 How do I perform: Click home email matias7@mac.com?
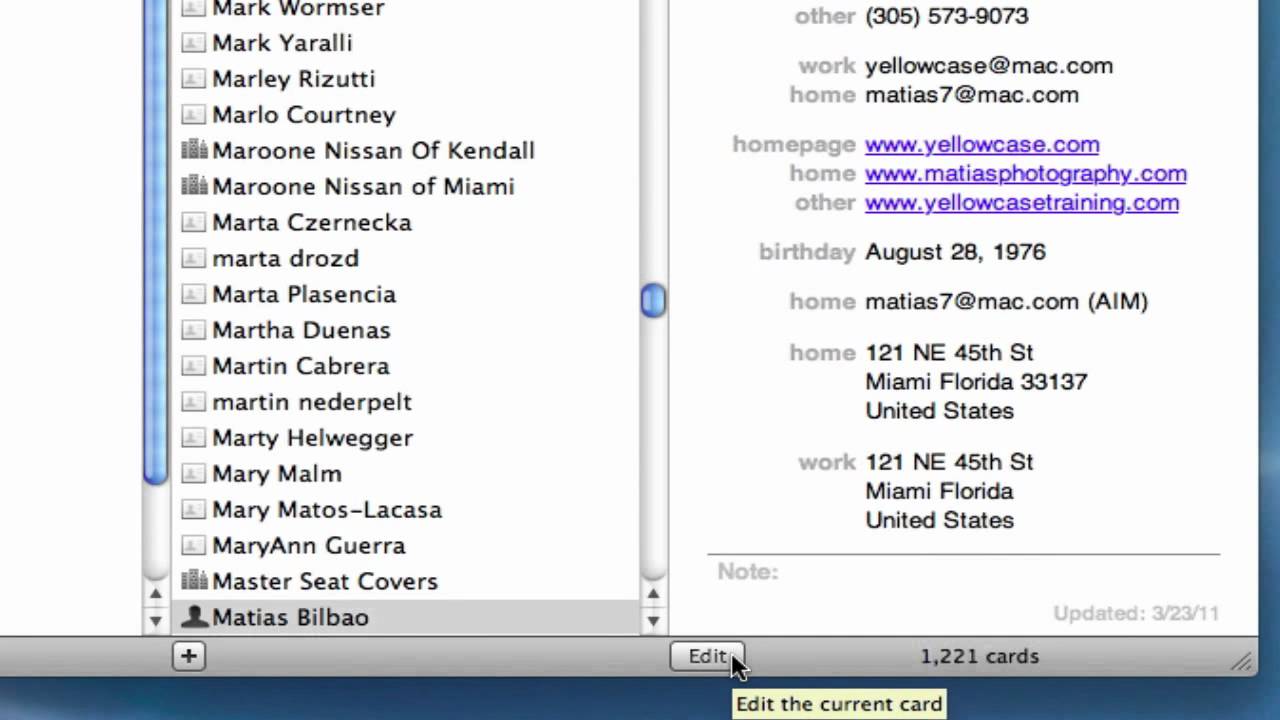(x=972, y=95)
